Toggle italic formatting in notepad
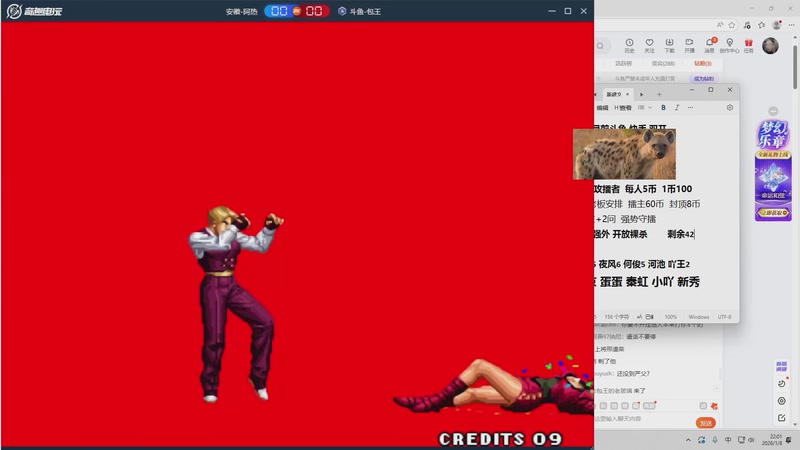 pos(677,108)
